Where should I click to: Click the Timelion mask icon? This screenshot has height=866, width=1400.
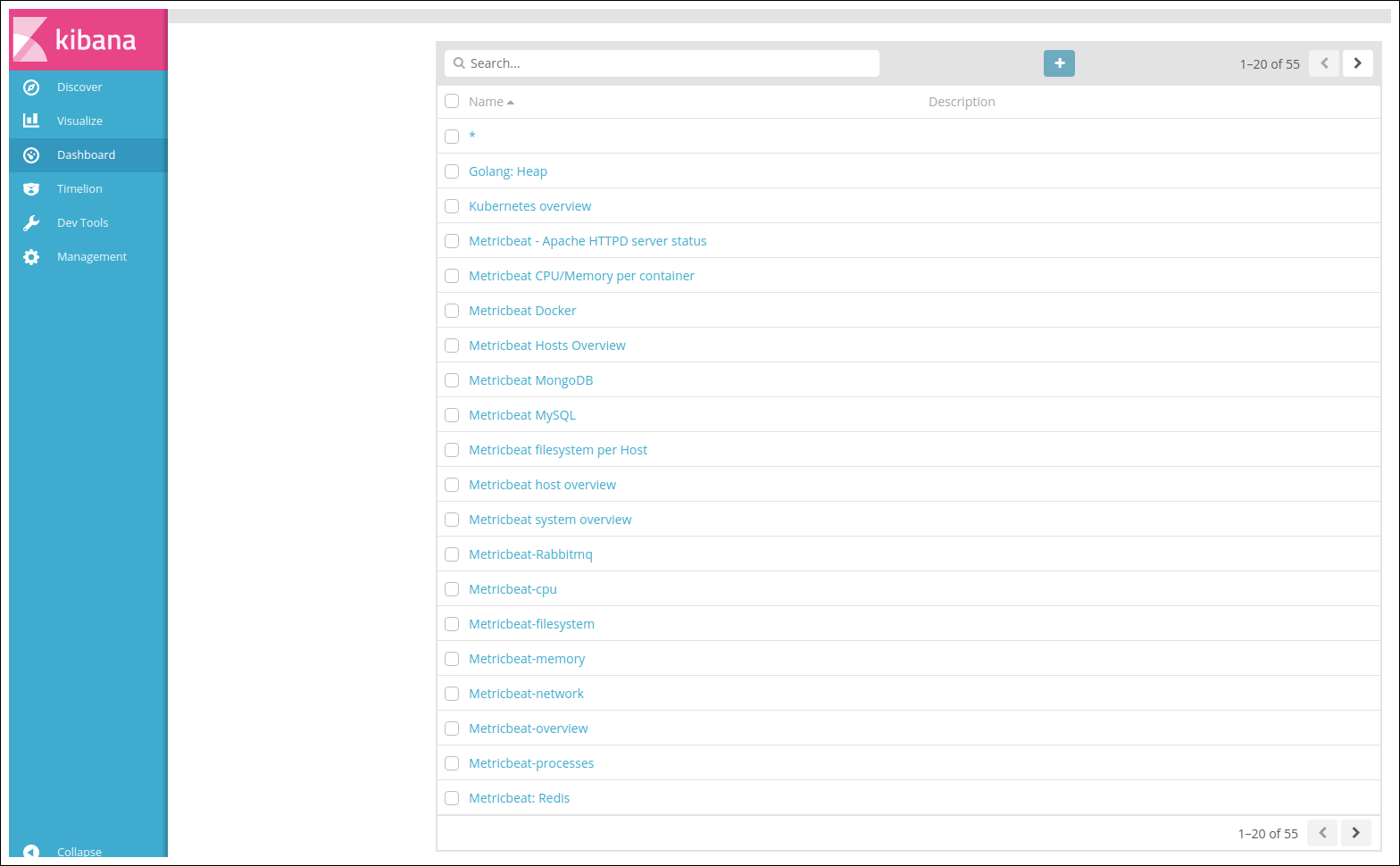31,188
